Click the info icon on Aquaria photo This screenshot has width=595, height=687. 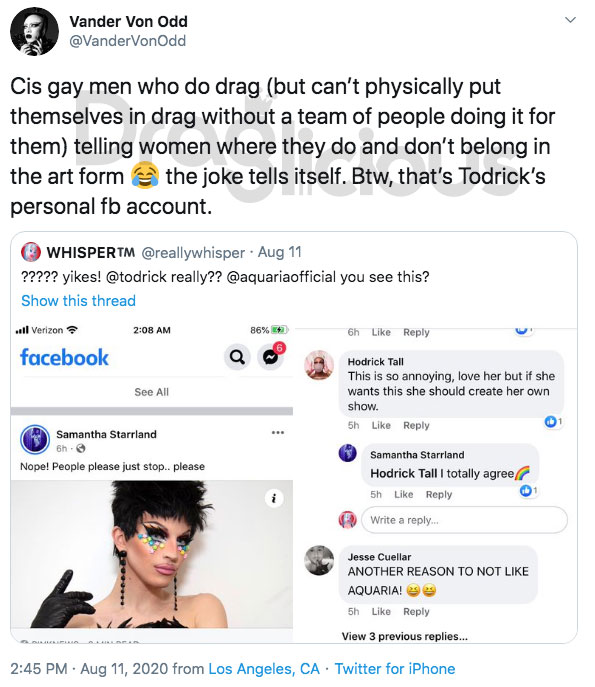274,498
